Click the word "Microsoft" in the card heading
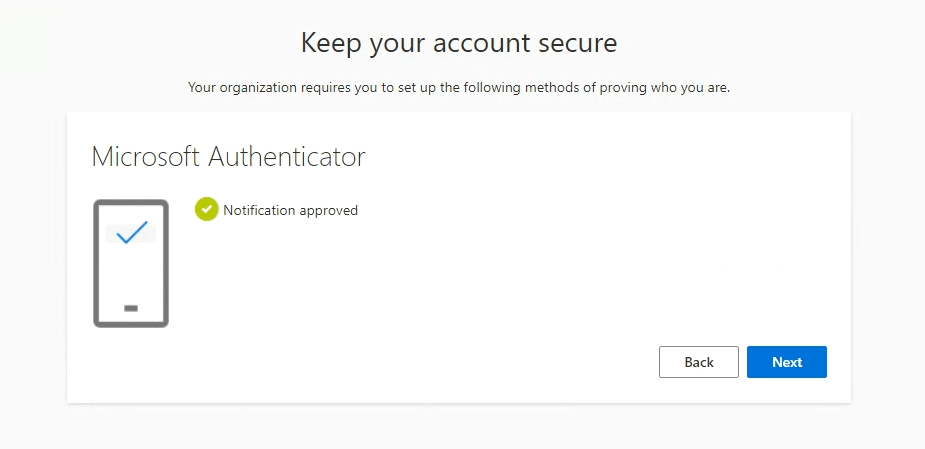This screenshot has width=925, height=449. (x=144, y=157)
